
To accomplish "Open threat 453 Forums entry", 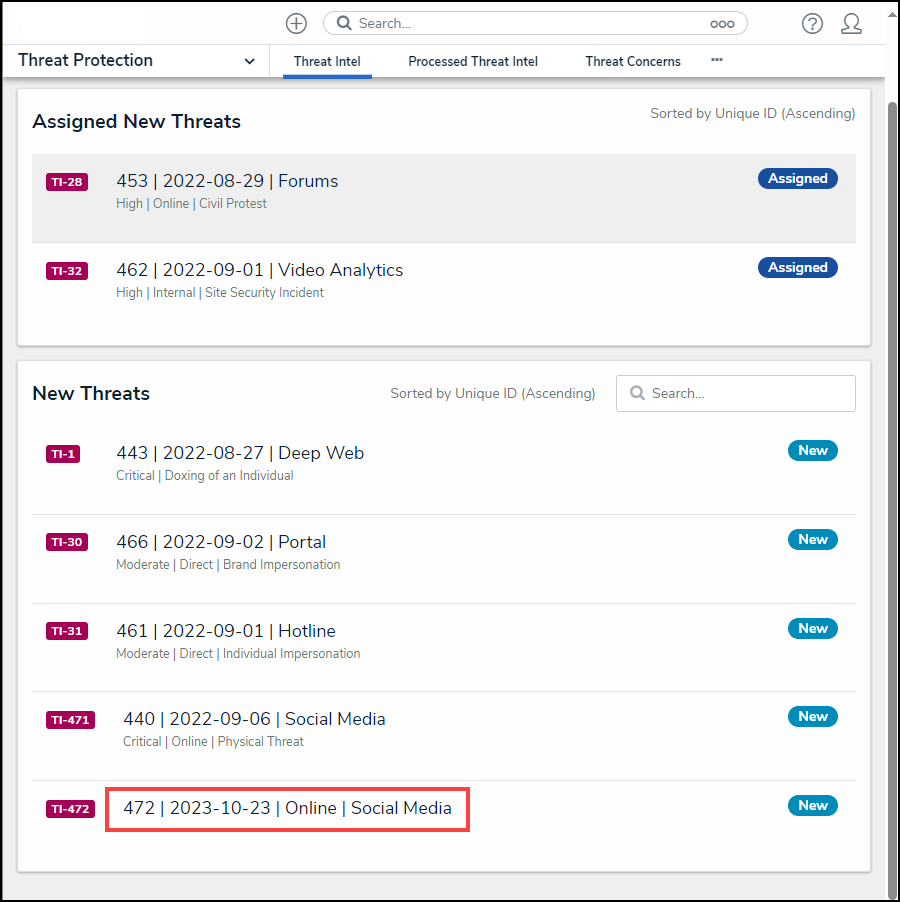I will tap(227, 181).
